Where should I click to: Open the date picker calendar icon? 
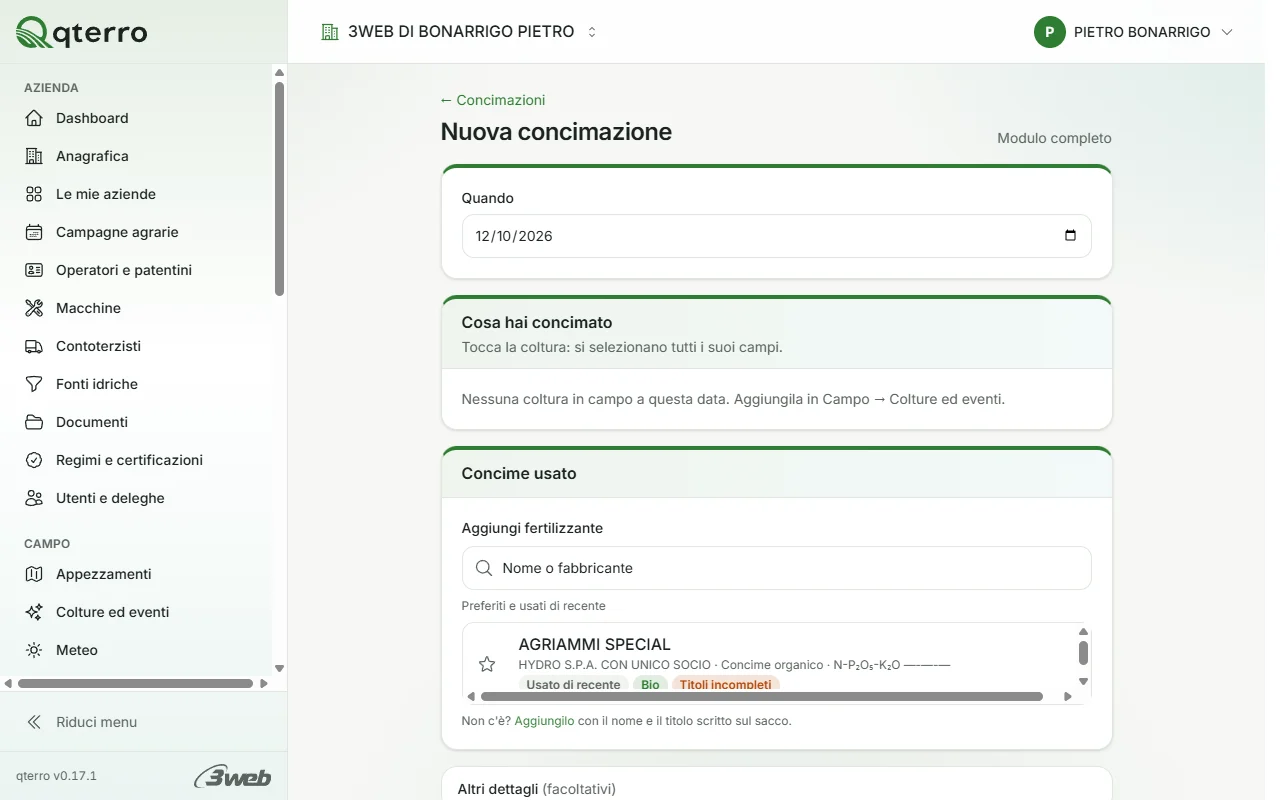click(x=1070, y=236)
